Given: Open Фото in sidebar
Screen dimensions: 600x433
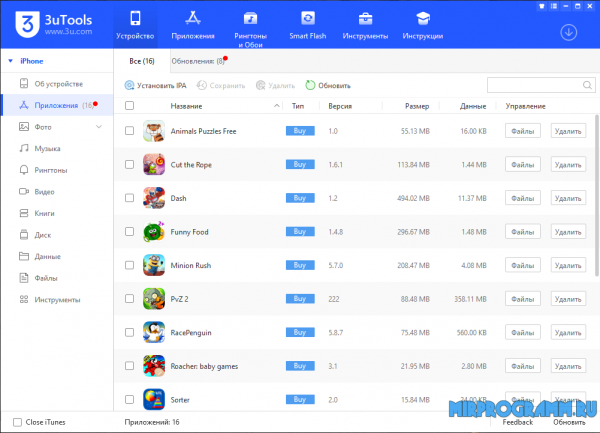Looking at the screenshot, I should [x=57, y=127].
